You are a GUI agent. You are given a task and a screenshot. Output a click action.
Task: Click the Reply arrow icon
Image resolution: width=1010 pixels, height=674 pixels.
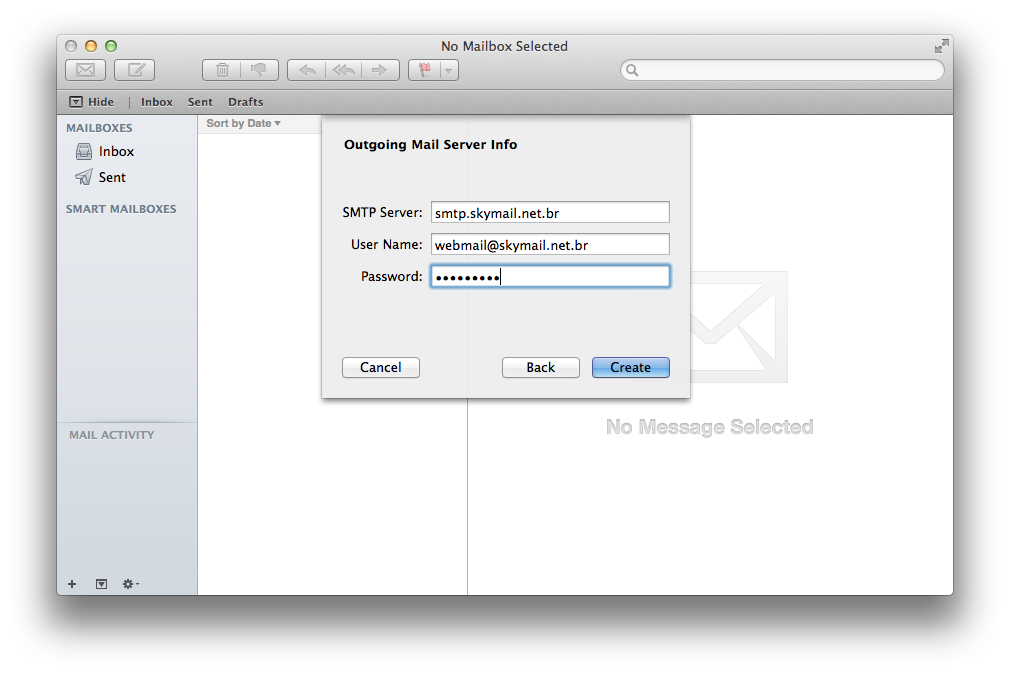[x=307, y=70]
